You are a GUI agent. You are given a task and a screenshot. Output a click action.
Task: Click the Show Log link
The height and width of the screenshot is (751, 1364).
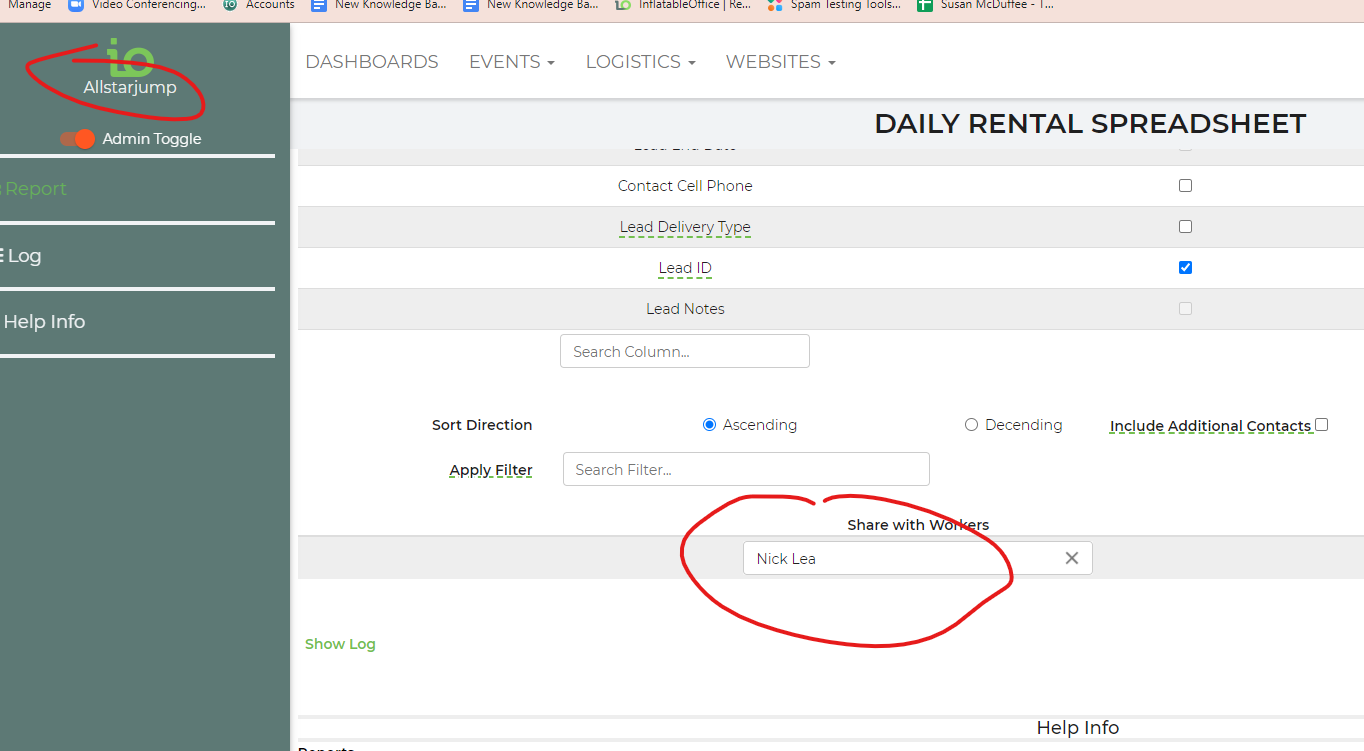[340, 644]
